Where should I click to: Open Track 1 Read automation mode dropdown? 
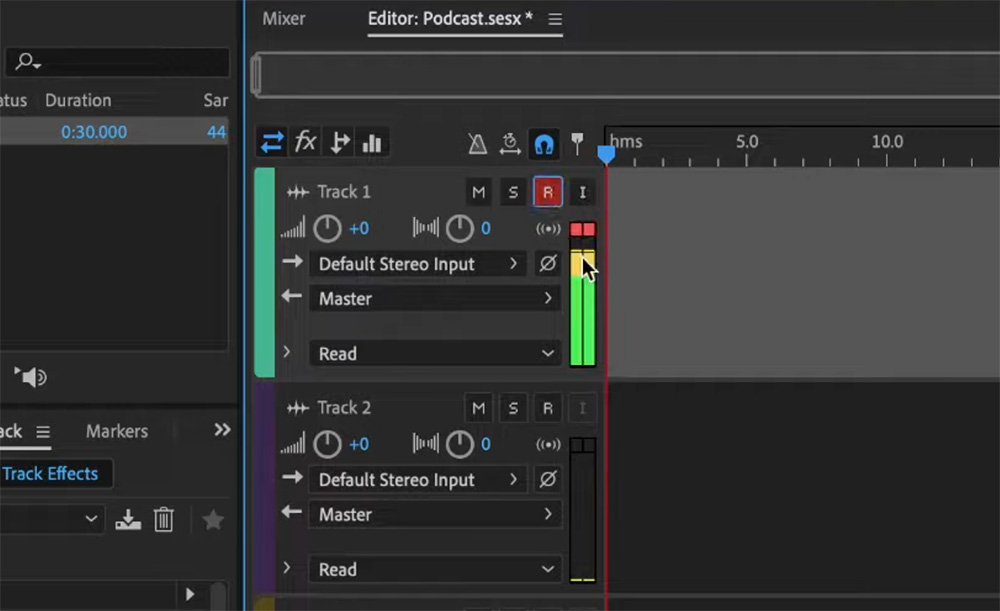click(435, 353)
